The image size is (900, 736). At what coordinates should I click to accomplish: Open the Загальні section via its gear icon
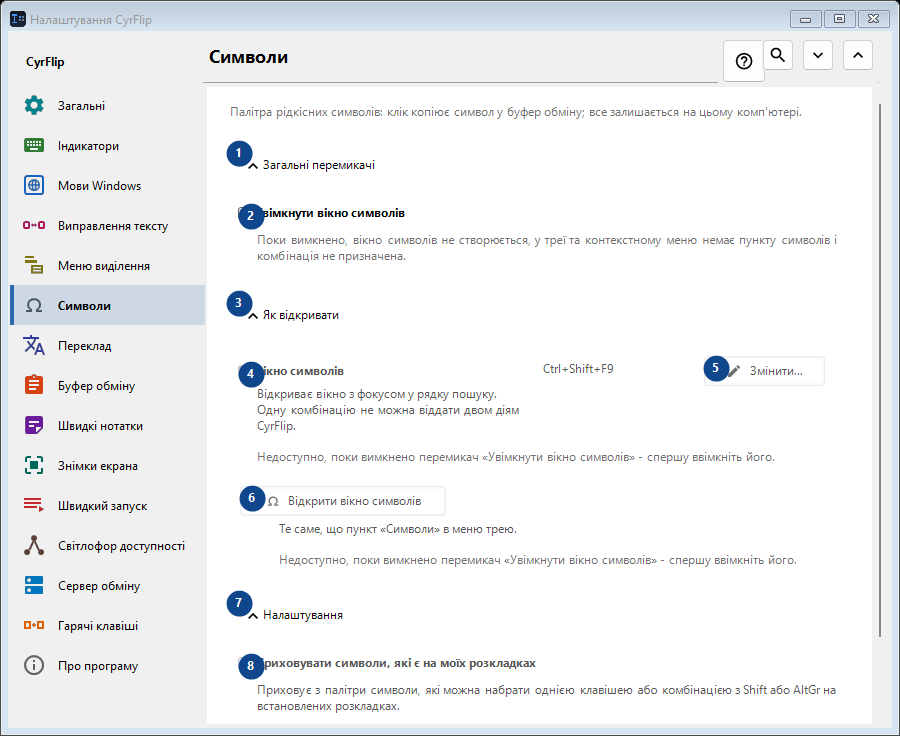pyautogui.click(x=34, y=106)
